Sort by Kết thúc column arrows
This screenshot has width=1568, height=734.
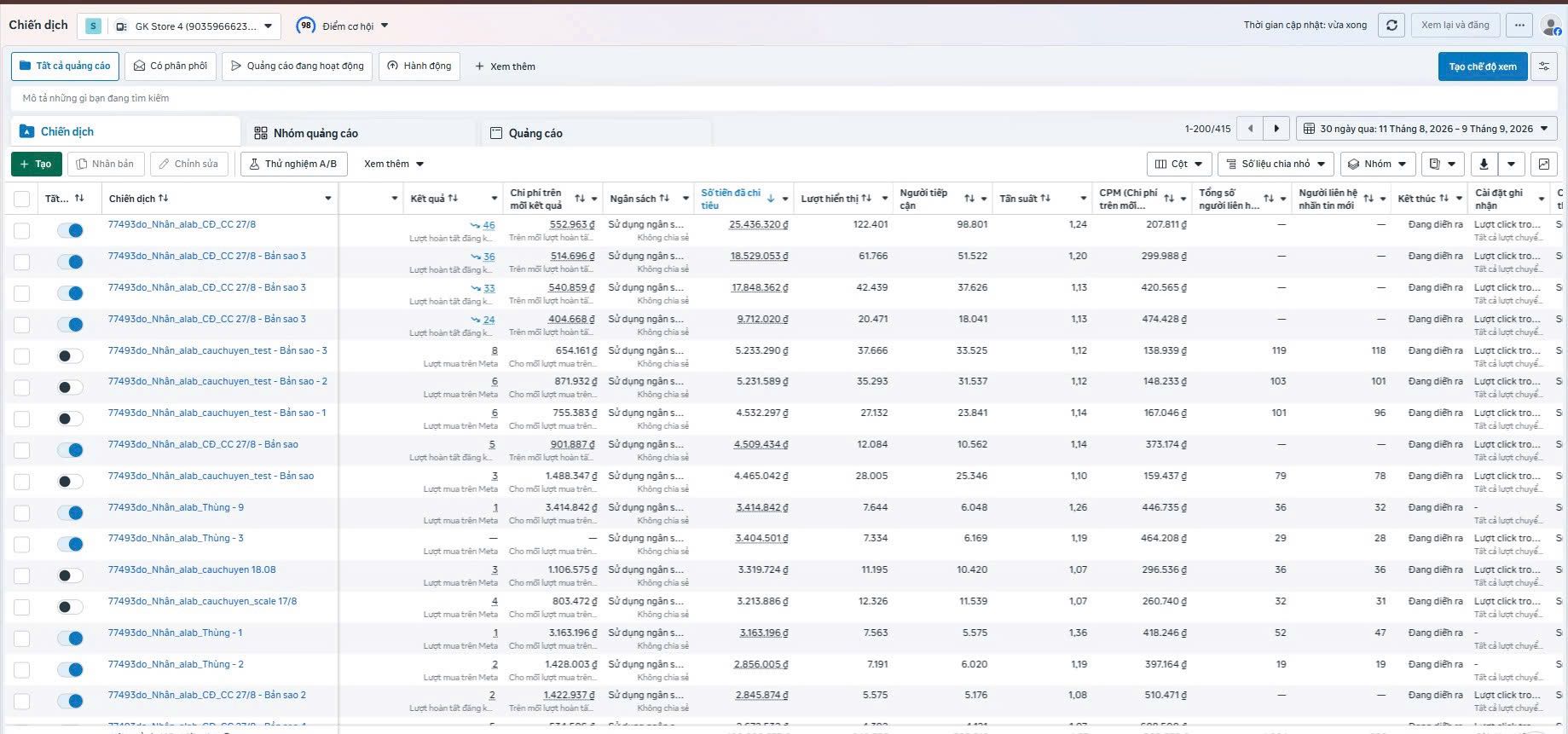pos(1444,199)
